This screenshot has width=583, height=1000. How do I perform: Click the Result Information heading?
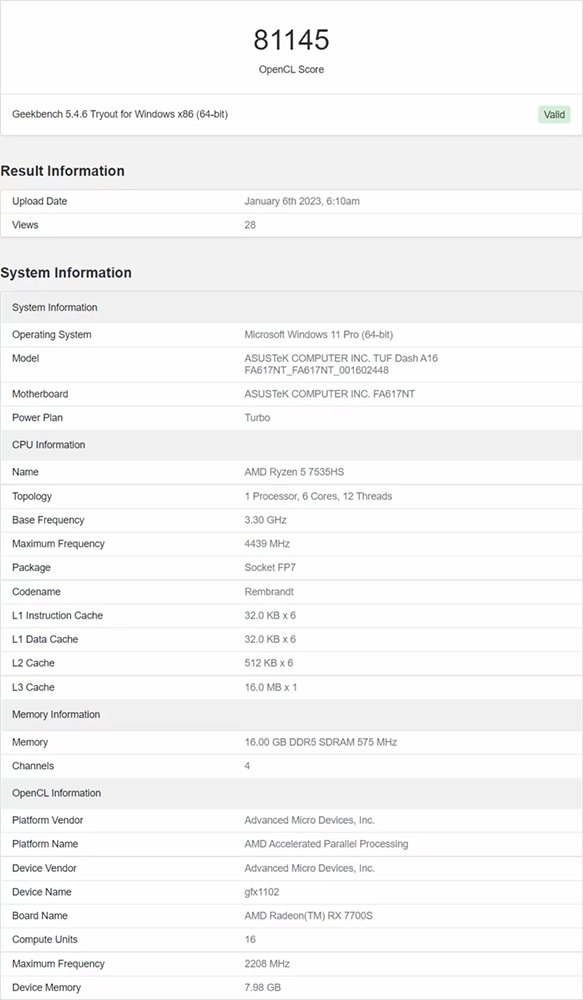[x=63, y=171]
